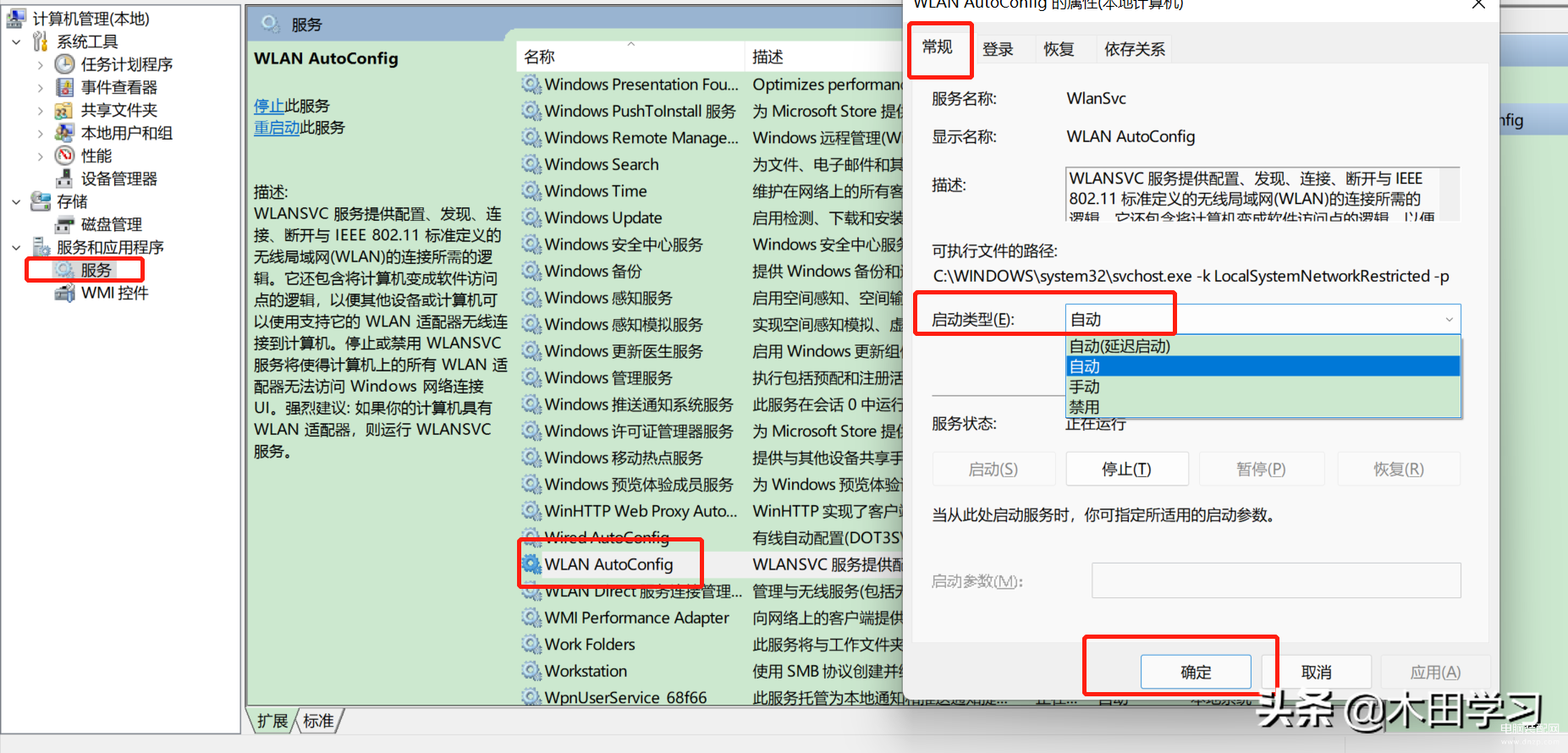Click the 任务计划程序 clock icon
The width and height of the screenshot is (1568, 753).
[64, 63]
